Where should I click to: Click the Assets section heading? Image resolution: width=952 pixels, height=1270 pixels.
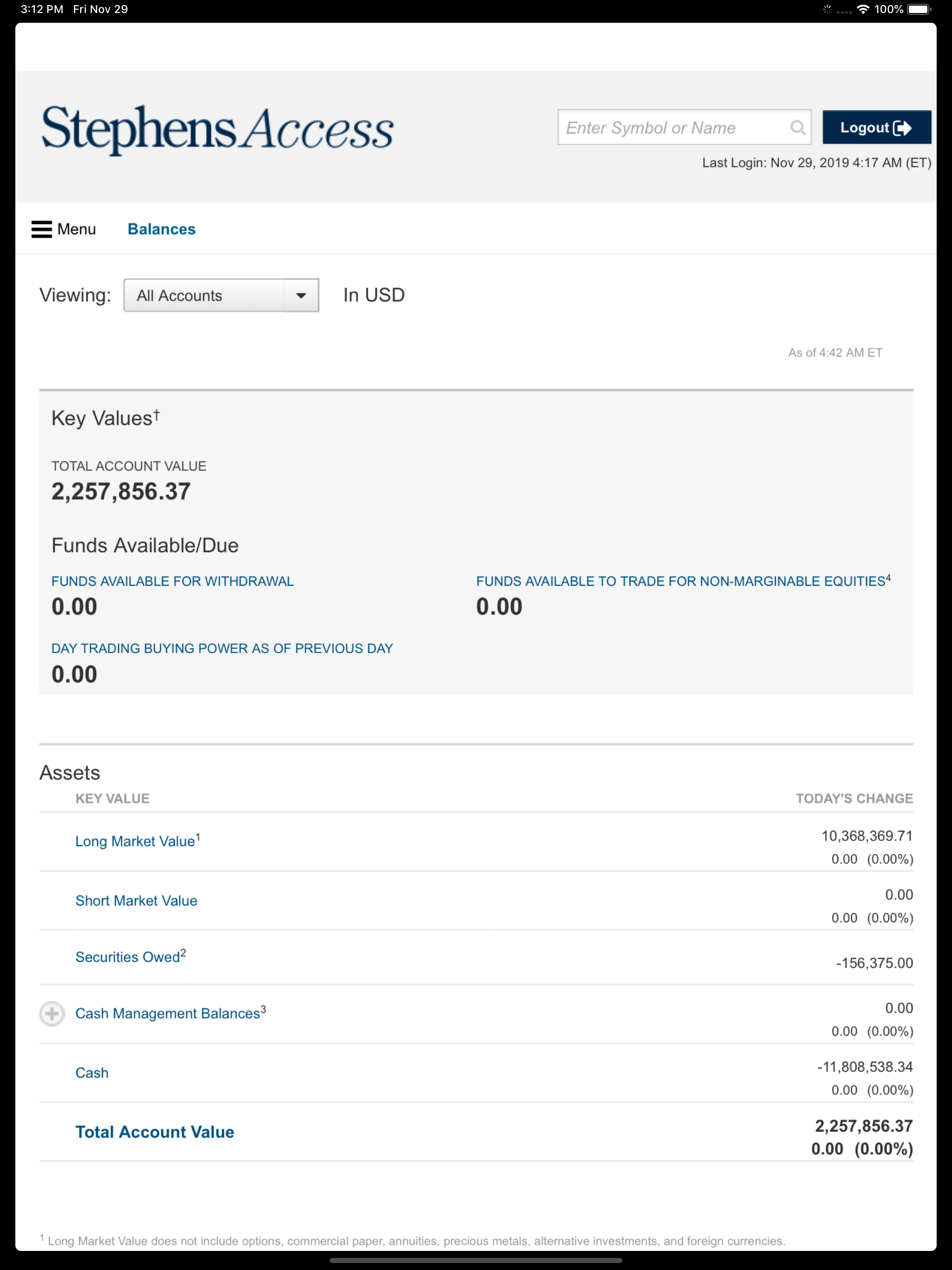click(69, 773)
